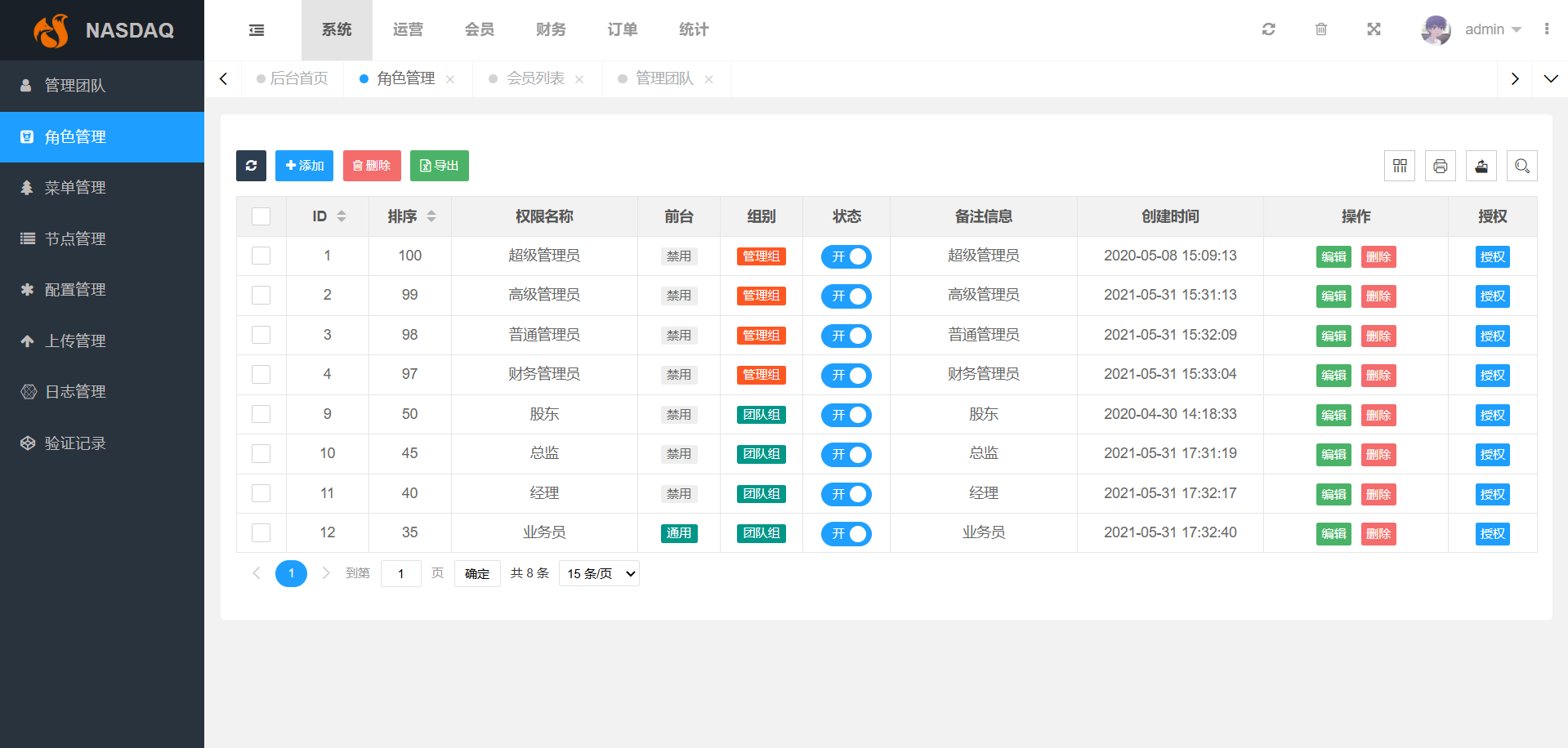This screenshot has width=1568, height=748.
Task: Enter fullscreen with the expand icon
Action: click(x=1374, y=29)
